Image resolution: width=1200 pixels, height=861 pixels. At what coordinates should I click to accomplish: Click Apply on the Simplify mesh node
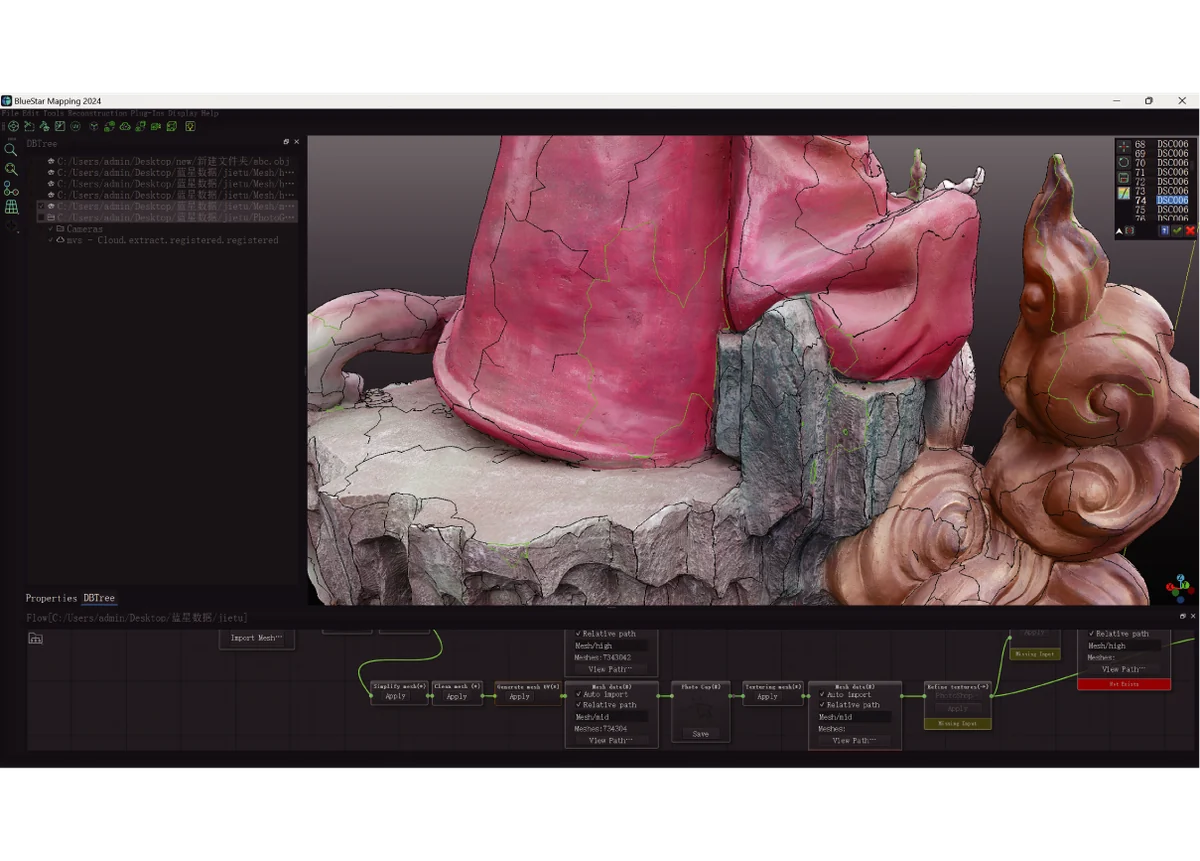[396, 696]
